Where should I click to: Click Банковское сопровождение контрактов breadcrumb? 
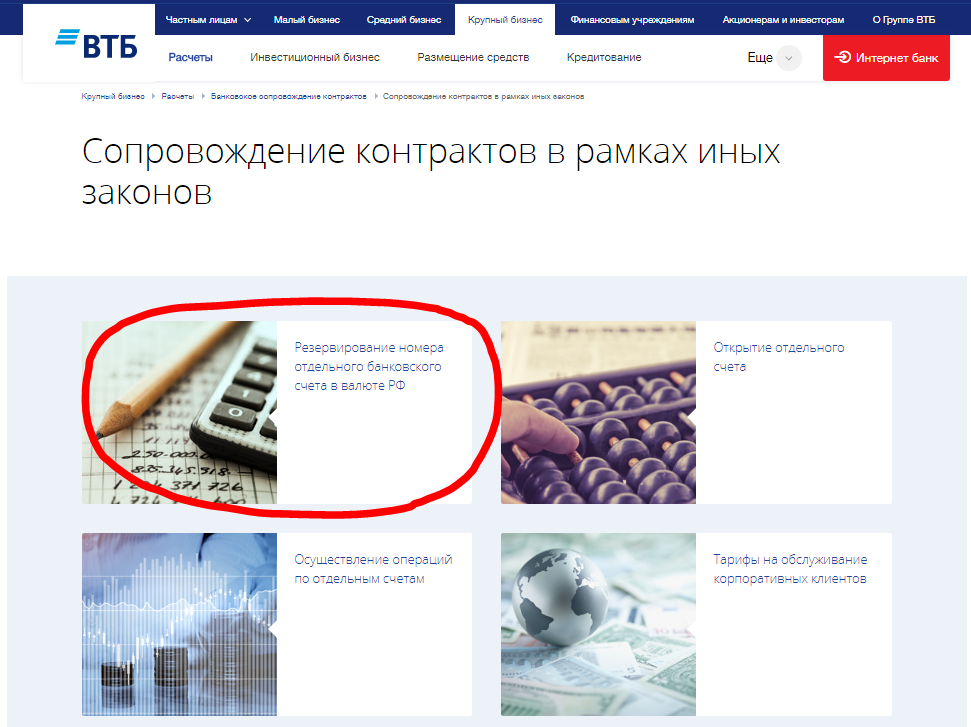click(x=288, y=96)
